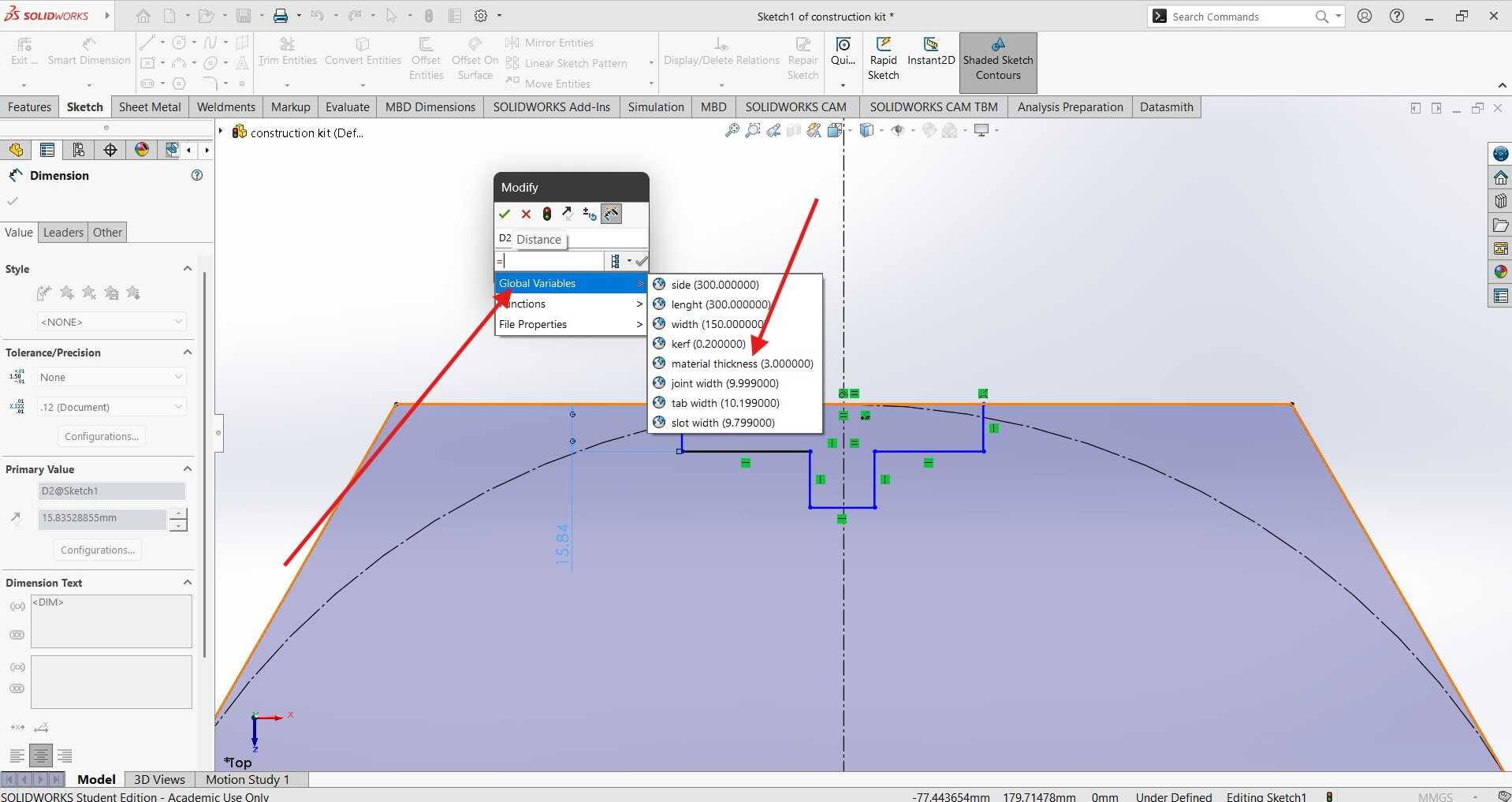The image size is (1512, 802).
Task: Open the ConfigurationManager tab icon
Action: [79, 150]
